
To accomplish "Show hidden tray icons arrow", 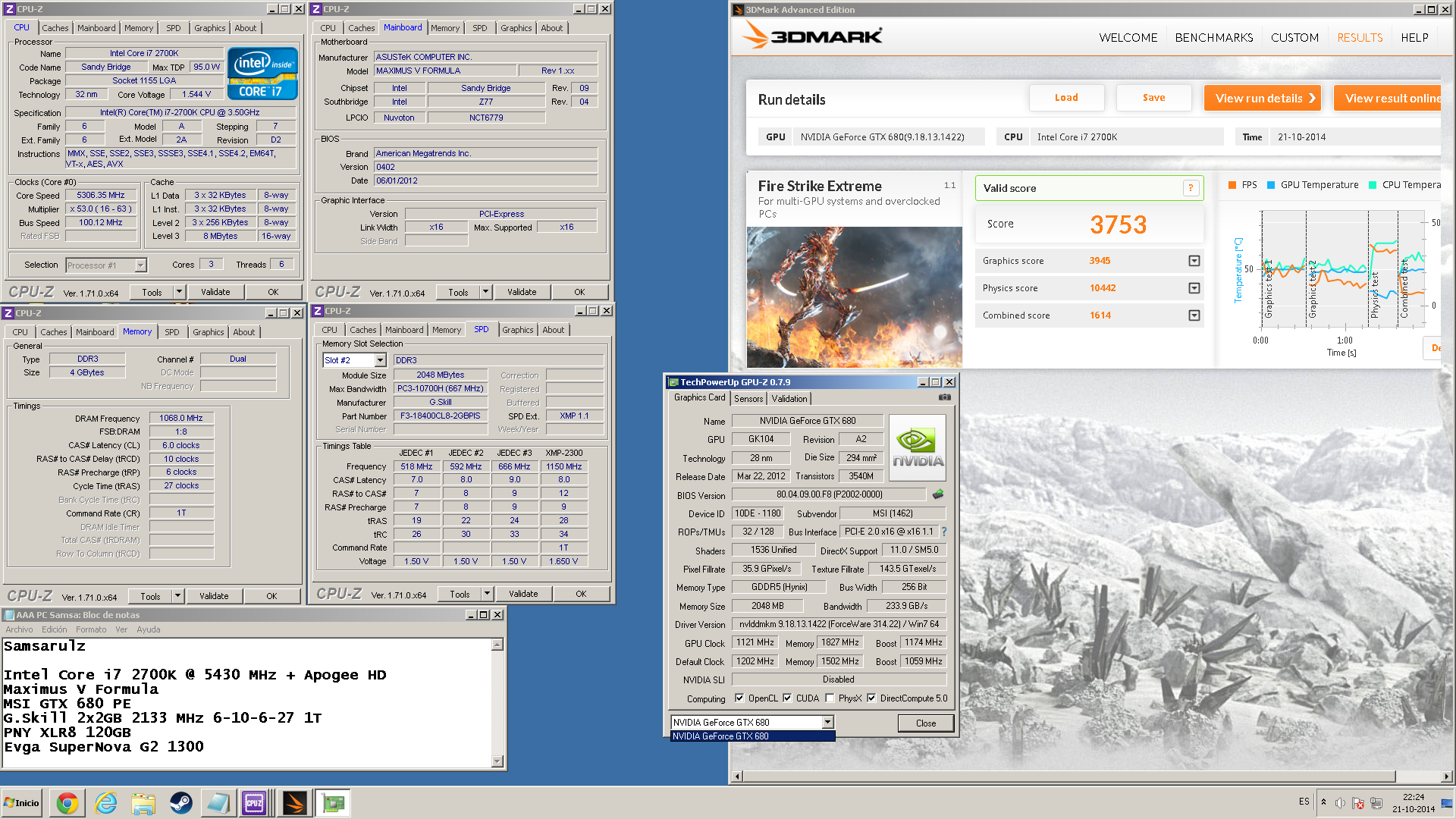I will point(1323,802).
